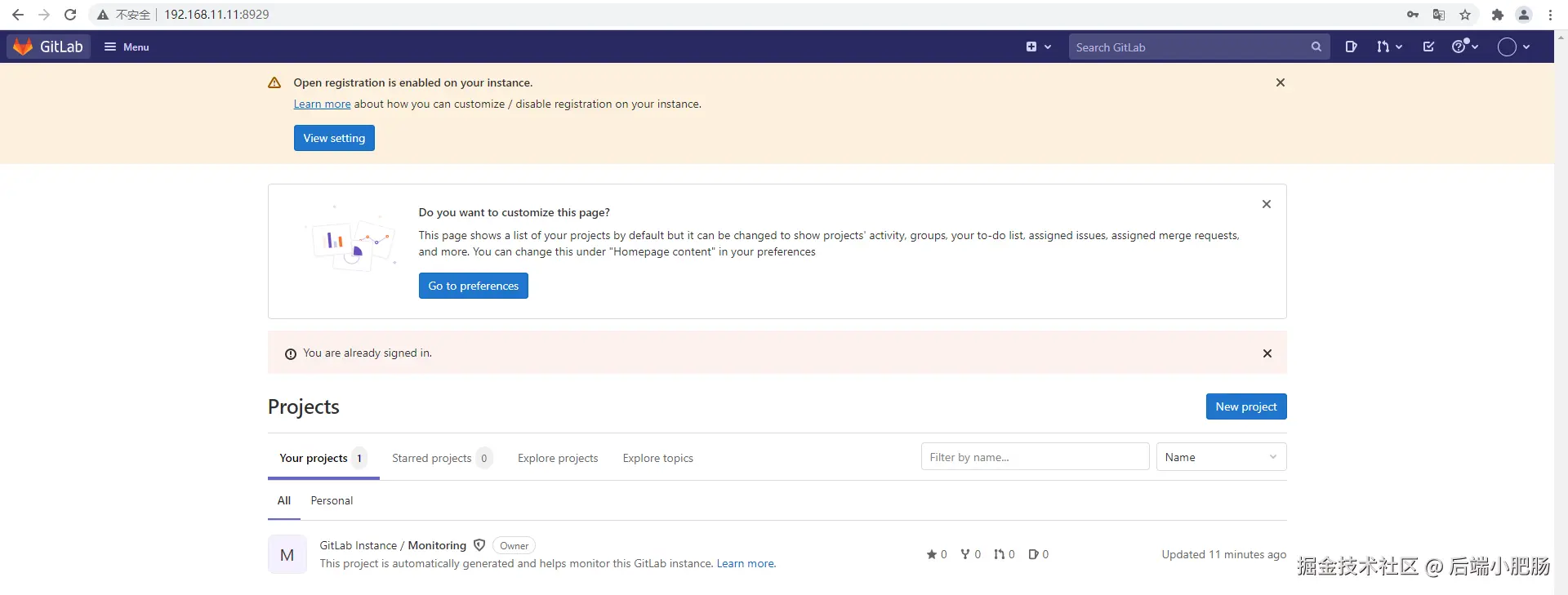Screen dimensions: 1568x595
Task: Bookmark this page with the star icon
Action: click(1465, 15)
